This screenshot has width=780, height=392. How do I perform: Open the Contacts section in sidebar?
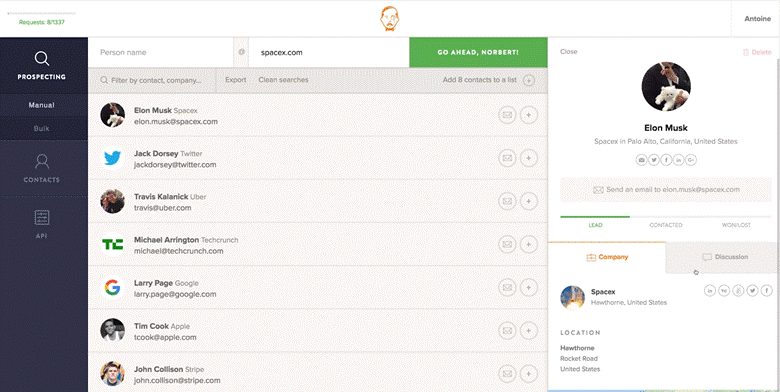coord(42,168)
